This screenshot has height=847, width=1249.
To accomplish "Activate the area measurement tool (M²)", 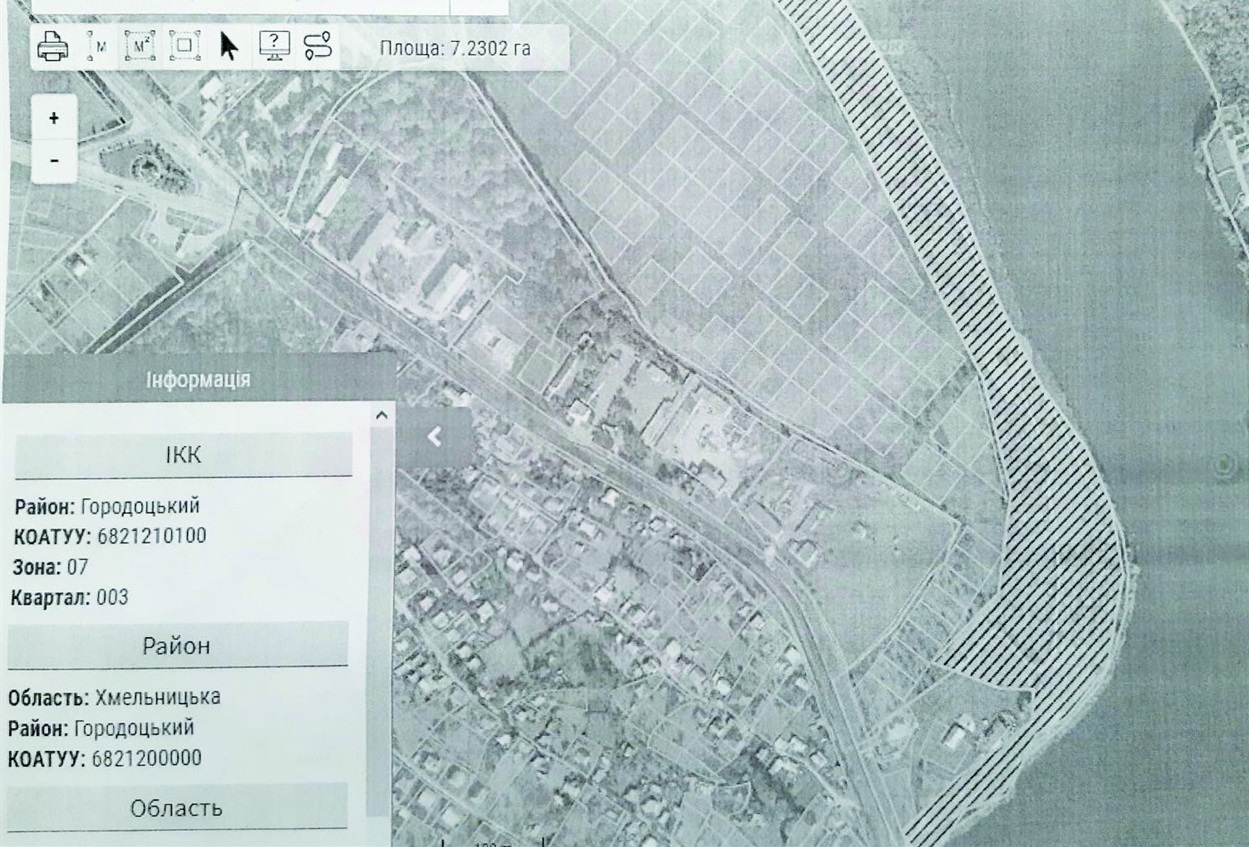I will [x=140, y=46].
